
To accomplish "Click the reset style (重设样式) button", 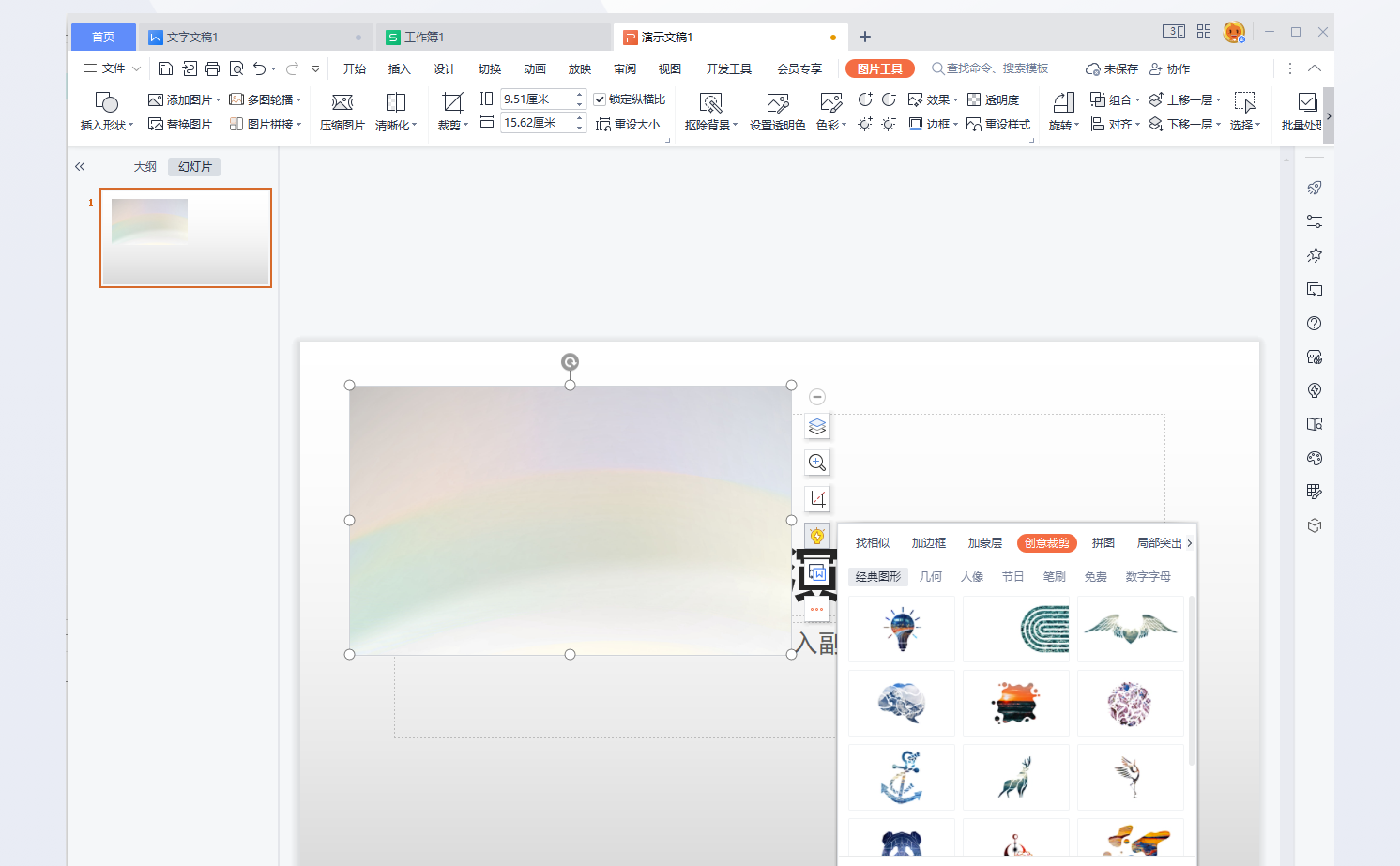I will pyautogui.click(x=998, y=124).
